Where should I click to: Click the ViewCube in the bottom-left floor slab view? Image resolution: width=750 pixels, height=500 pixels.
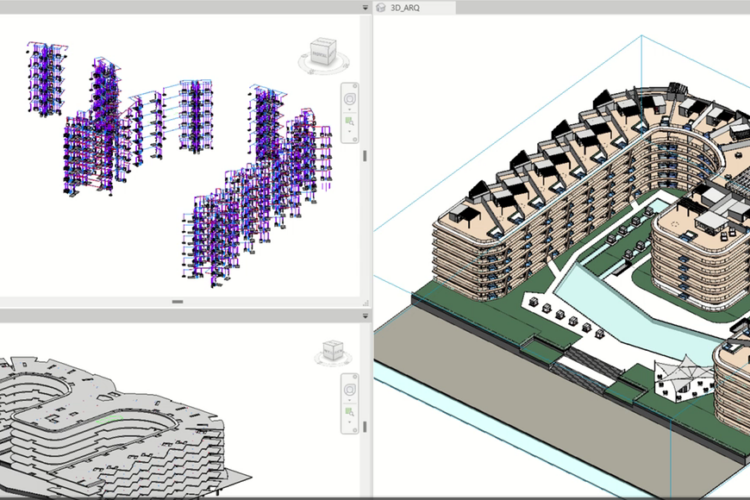(333, 350)
